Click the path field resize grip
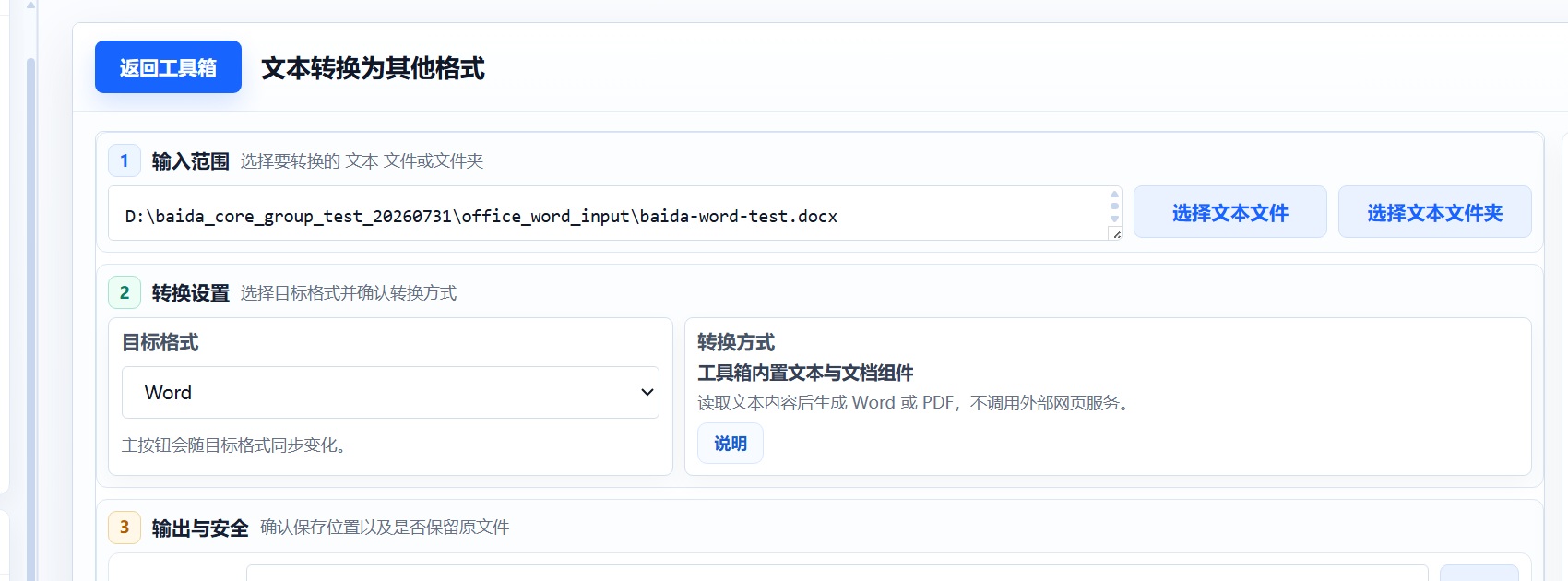 click(1116, 234)
